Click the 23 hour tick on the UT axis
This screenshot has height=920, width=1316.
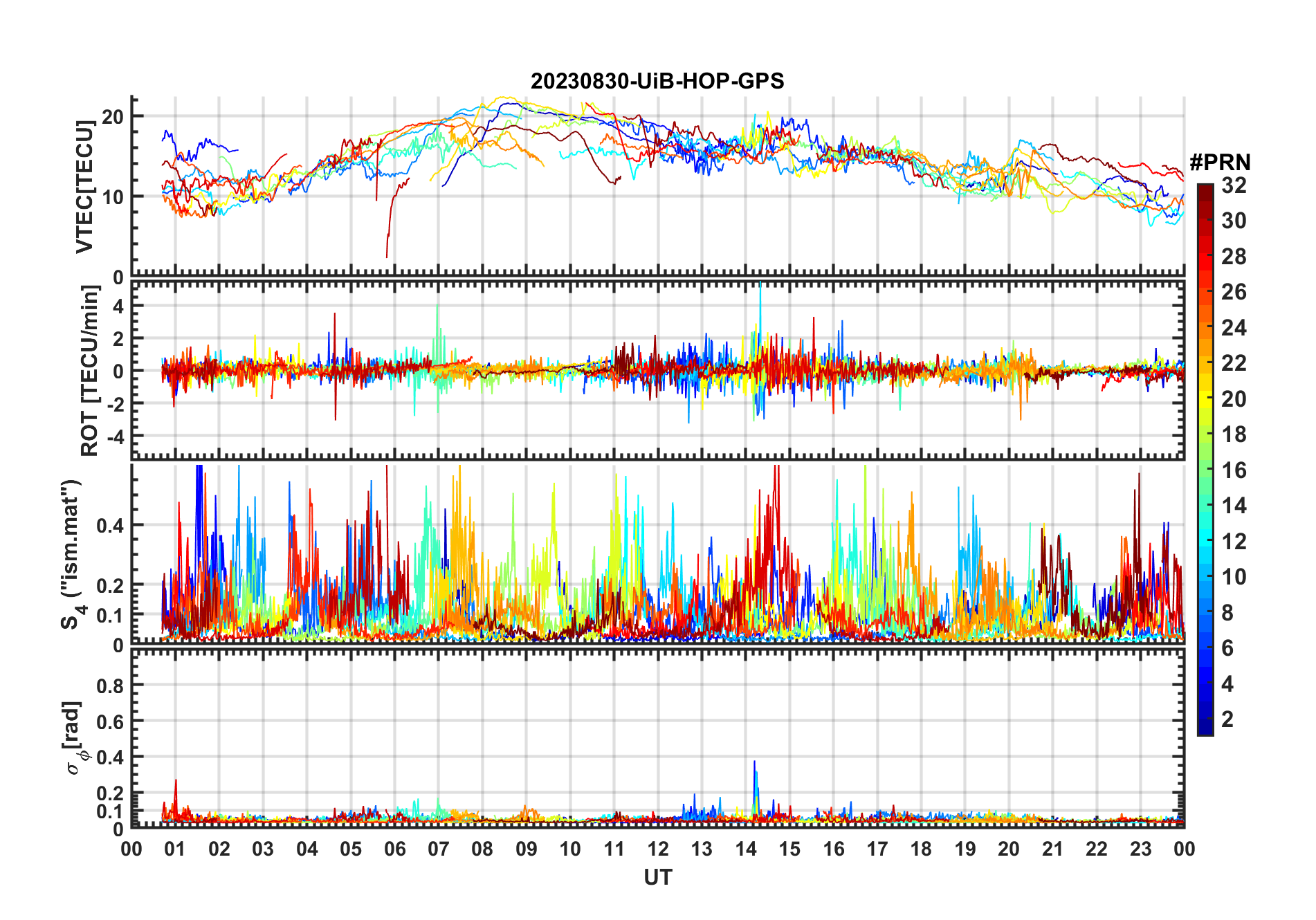(1140, 849)
